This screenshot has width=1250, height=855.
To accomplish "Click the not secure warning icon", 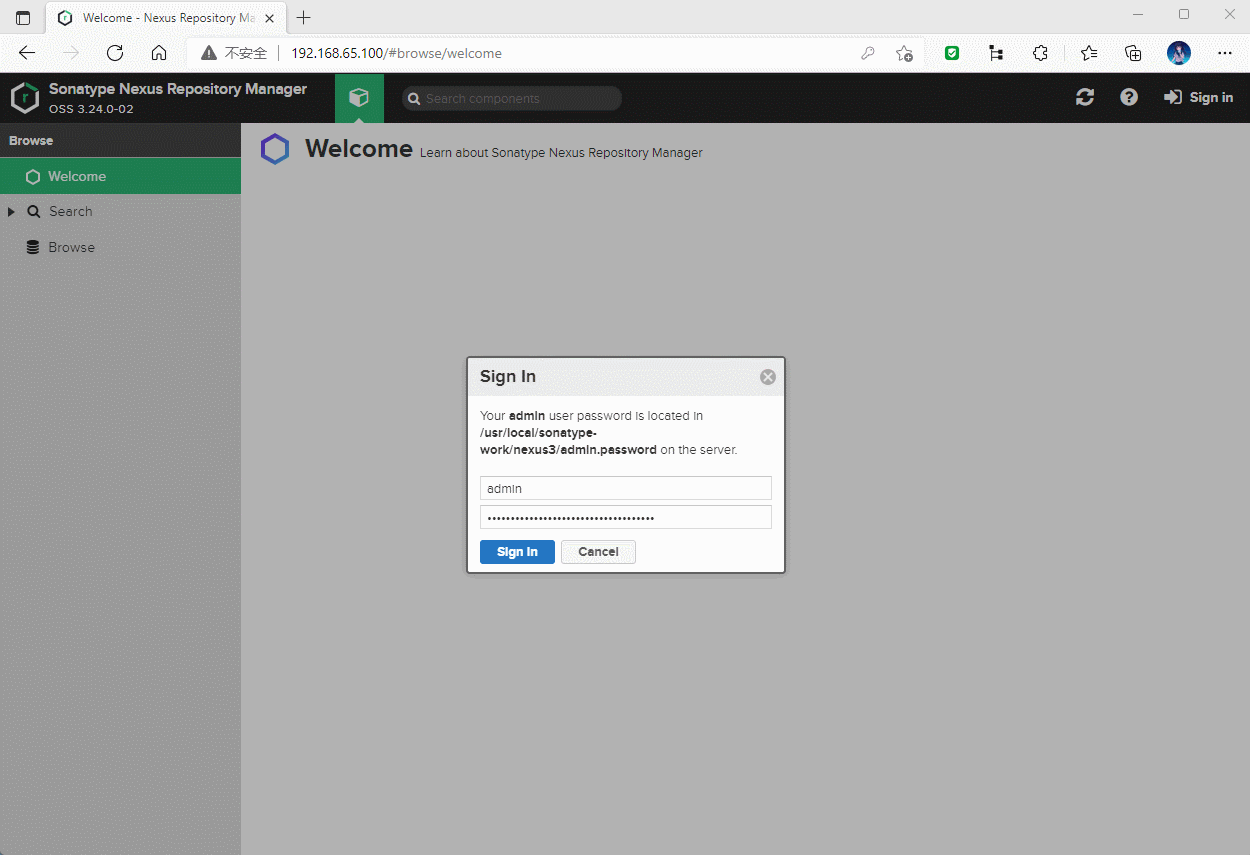I will click(x=209, y=53).
